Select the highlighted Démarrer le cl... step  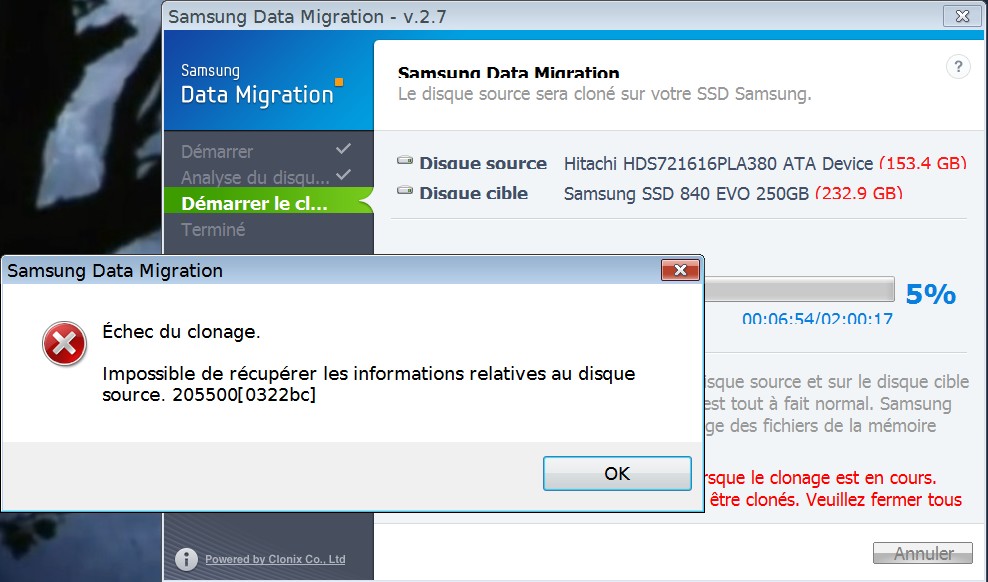(254, 204)
